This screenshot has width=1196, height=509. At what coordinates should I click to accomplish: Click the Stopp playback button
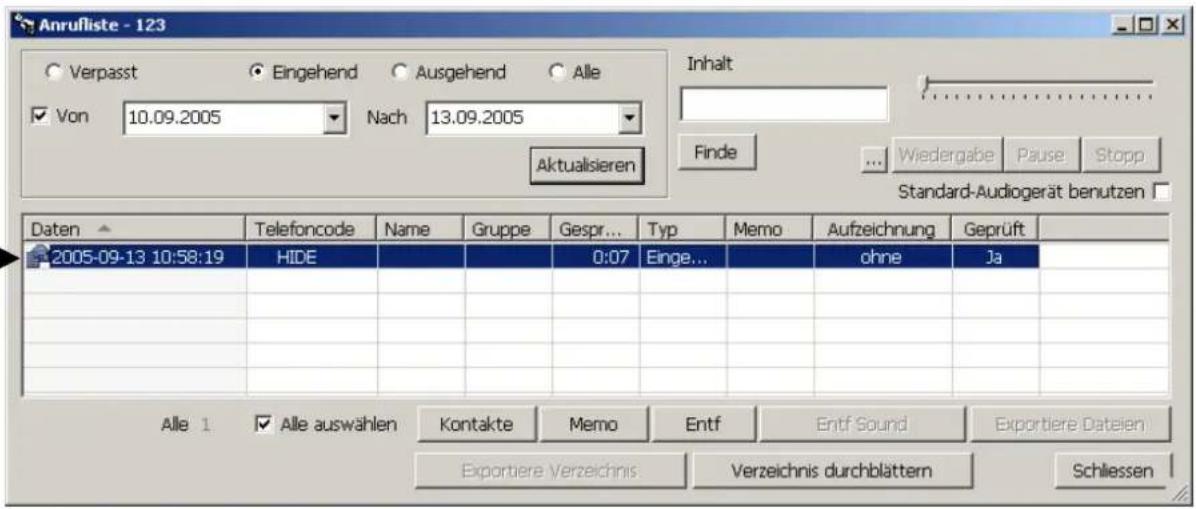(x=1121, y=156)
